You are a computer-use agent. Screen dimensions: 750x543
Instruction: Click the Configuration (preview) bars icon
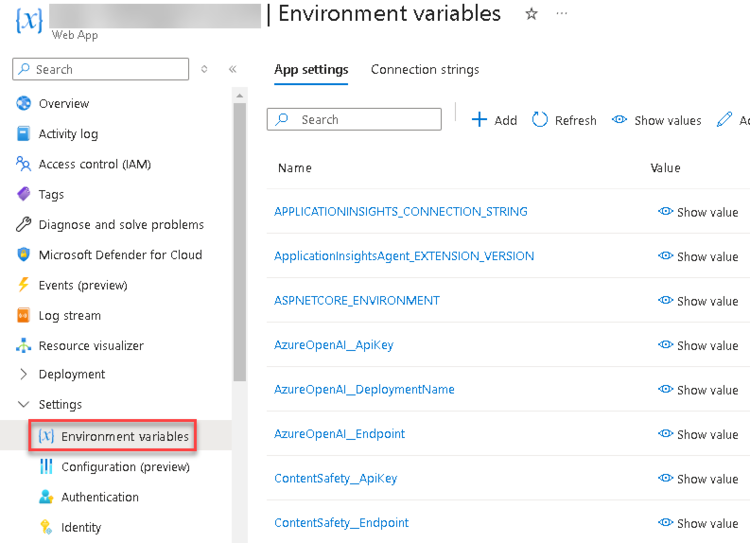46,466
